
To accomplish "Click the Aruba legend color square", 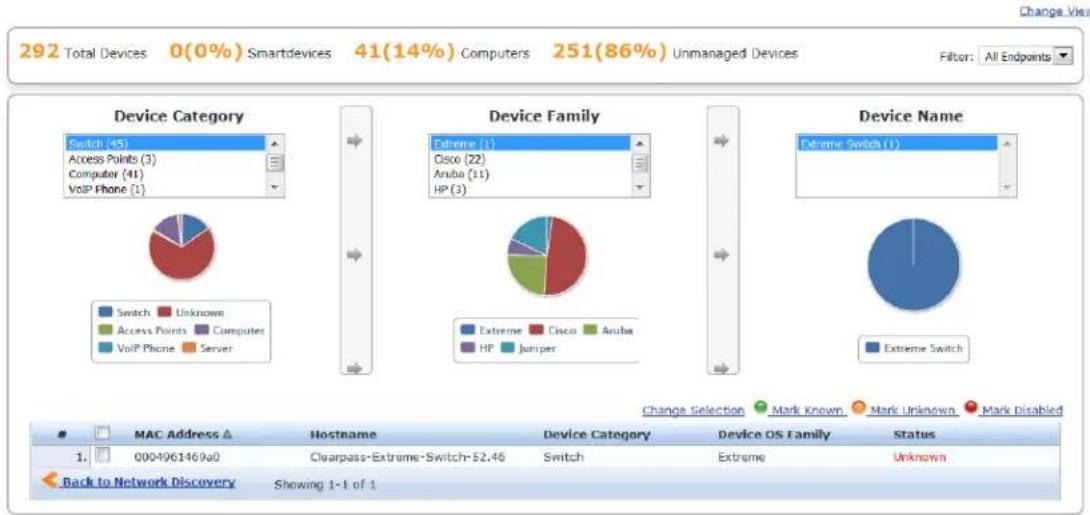I will pyautogui.click(x=590, y=331).
